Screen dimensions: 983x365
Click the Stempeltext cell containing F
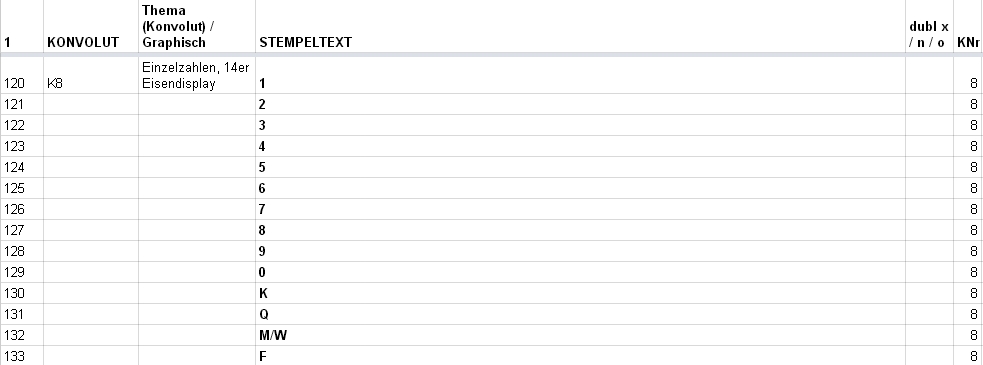coord(580,356)
